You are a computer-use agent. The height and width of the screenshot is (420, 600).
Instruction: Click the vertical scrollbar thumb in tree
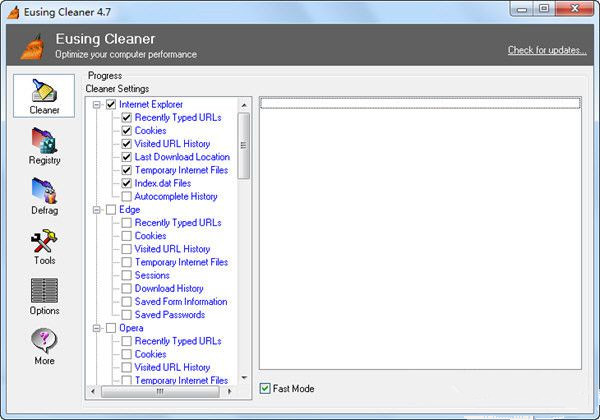(244, 145)
